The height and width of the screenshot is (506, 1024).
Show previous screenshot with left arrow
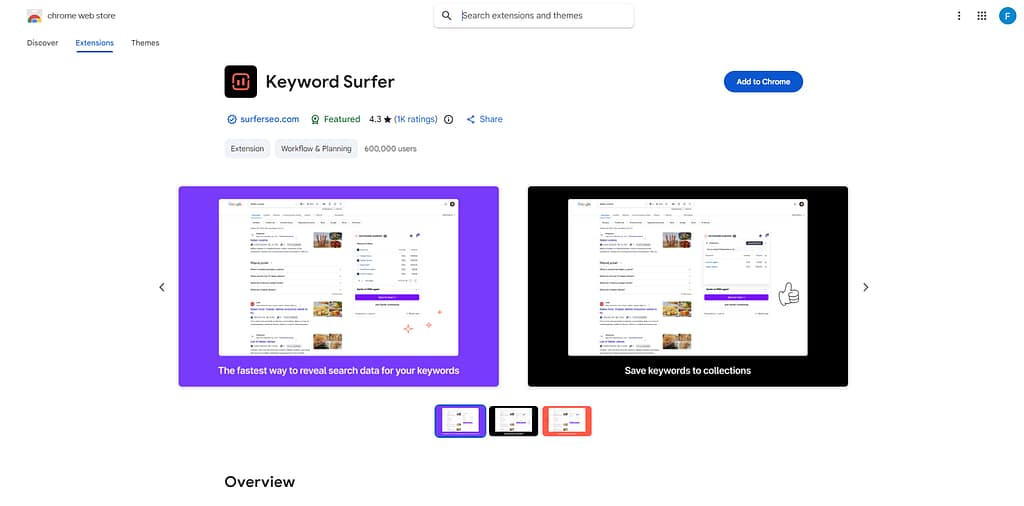tap(162, 287)
